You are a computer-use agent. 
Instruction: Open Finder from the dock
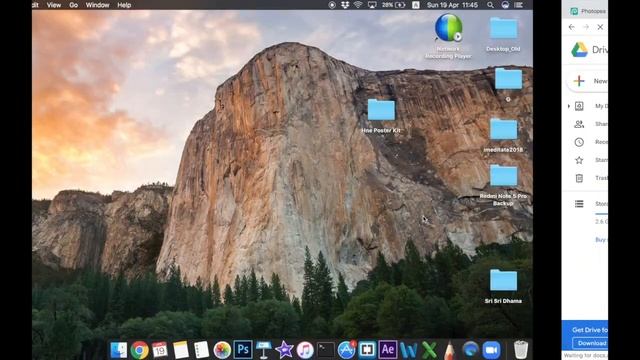click(x=119, y=350)
